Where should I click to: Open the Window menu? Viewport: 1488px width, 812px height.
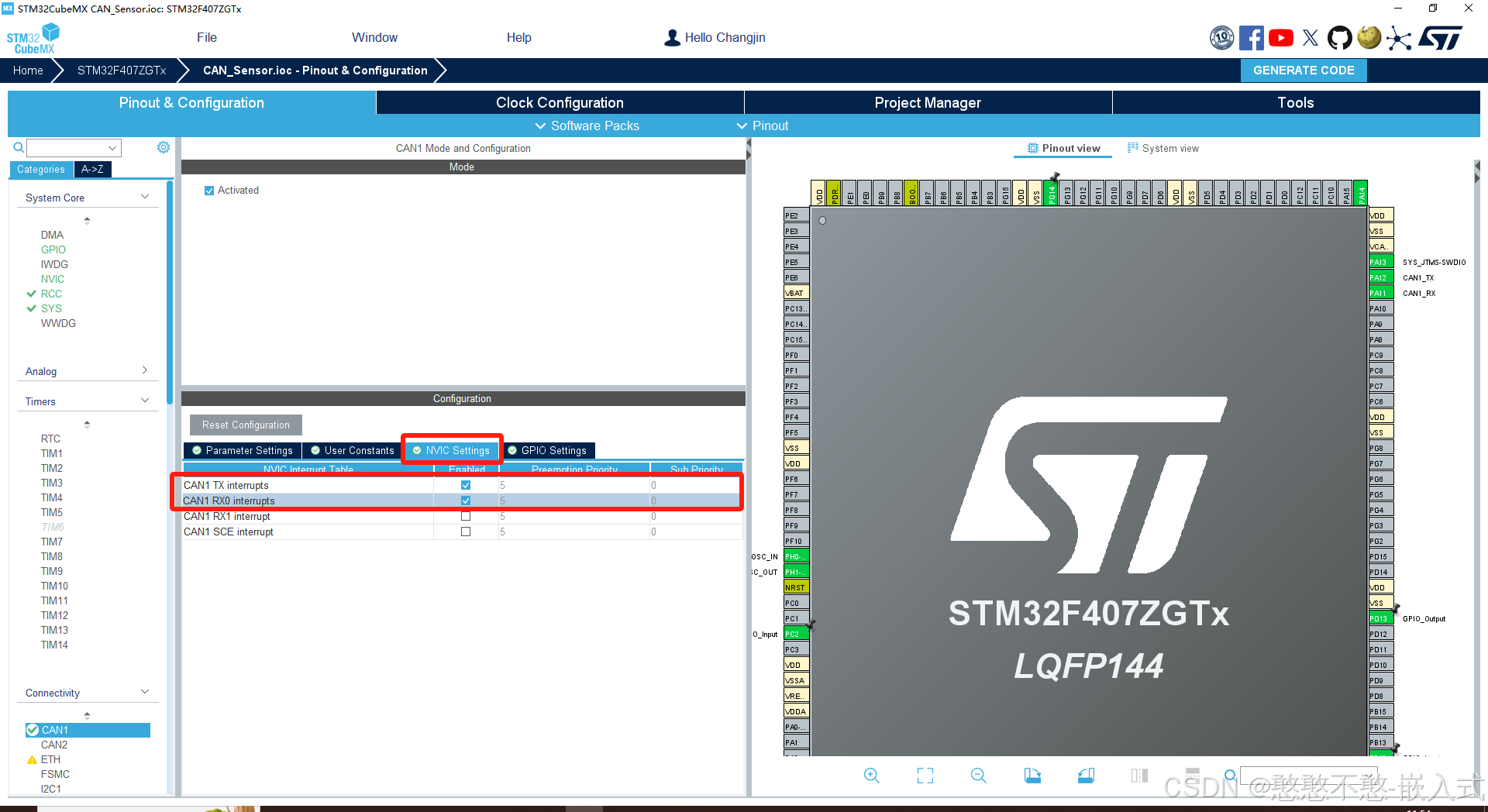[374, 37]
